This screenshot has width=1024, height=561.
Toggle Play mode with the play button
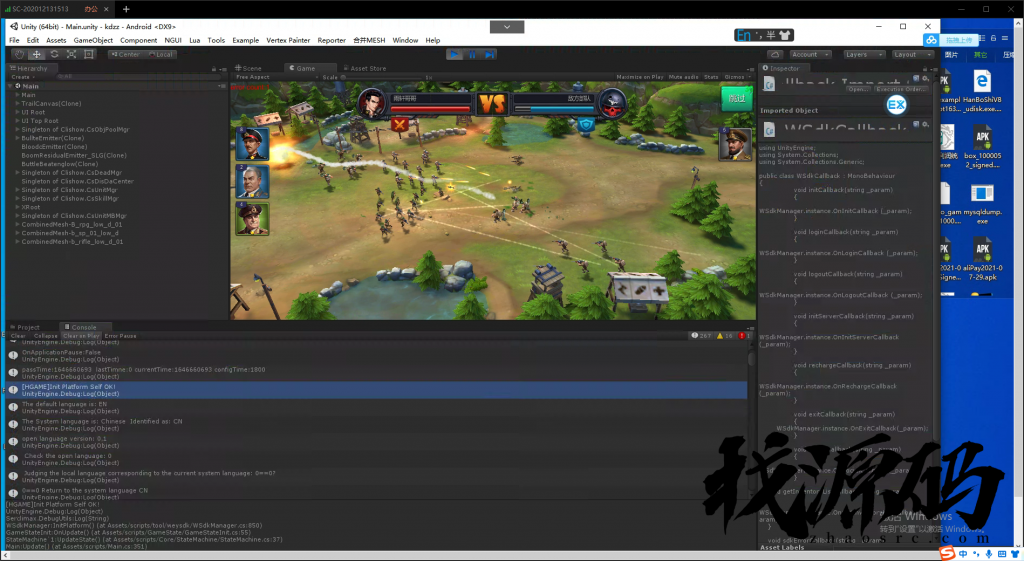[455, 54]
